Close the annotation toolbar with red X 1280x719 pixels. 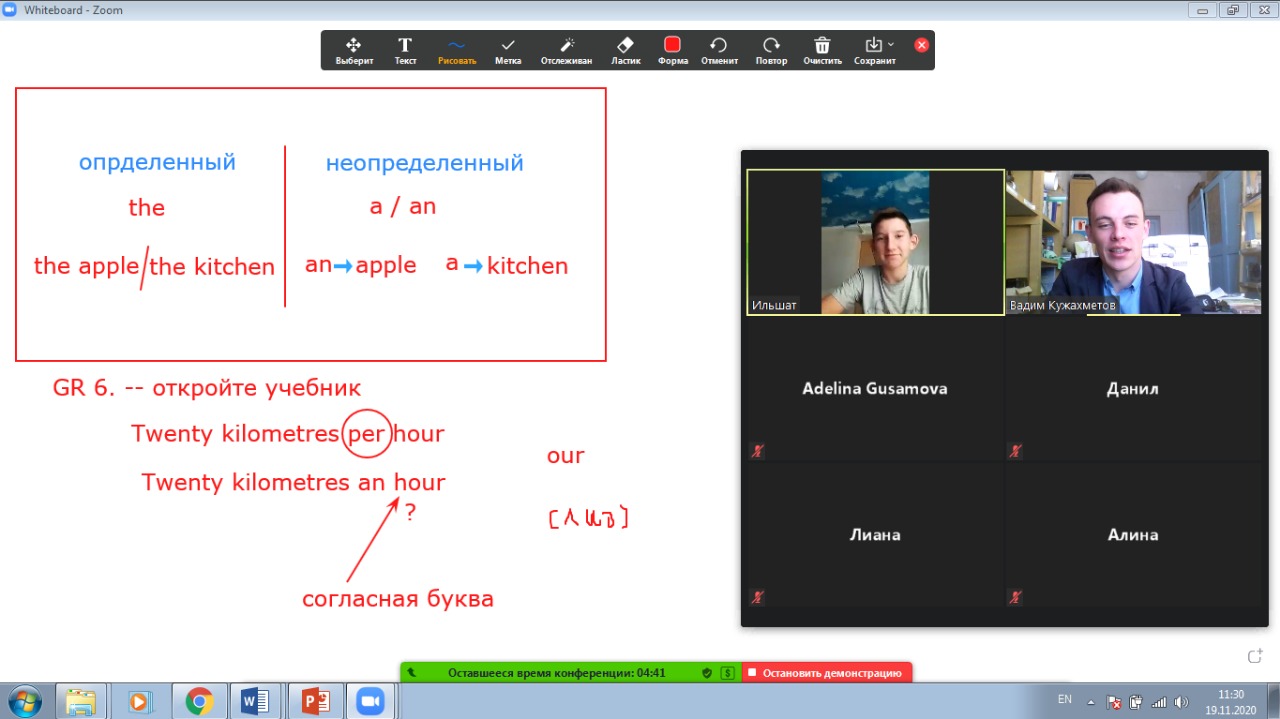921,45
